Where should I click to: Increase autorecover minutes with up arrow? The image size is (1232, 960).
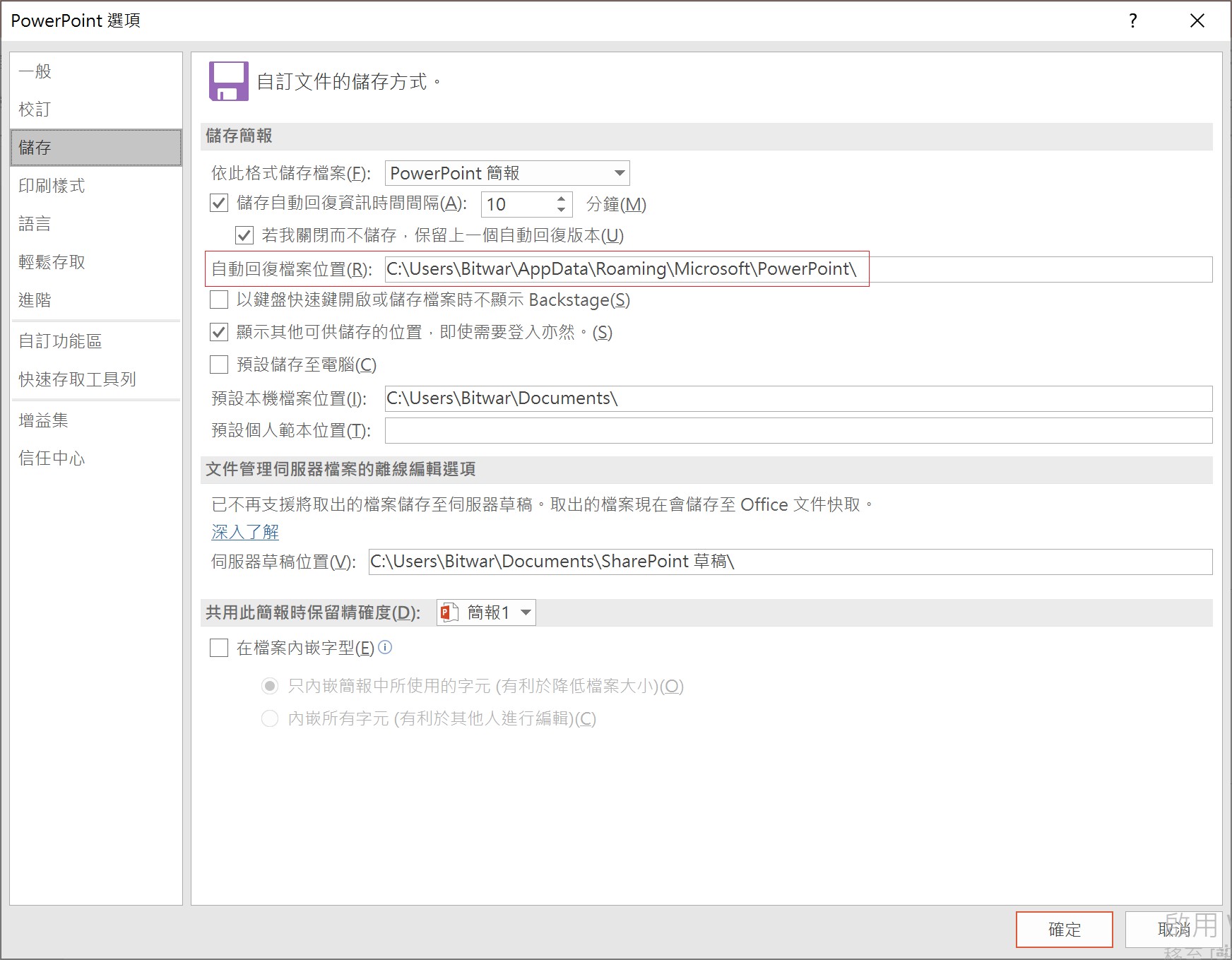(561, 198)
